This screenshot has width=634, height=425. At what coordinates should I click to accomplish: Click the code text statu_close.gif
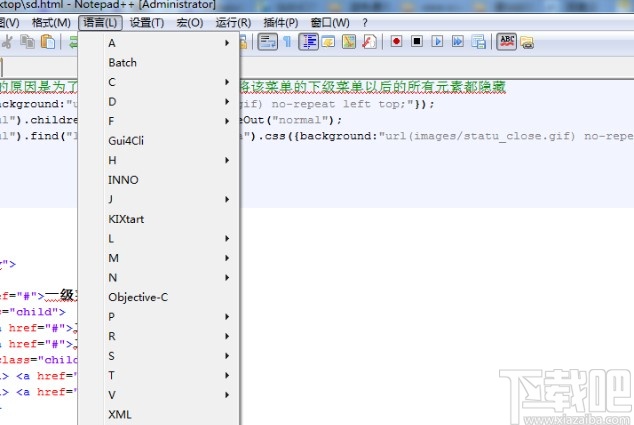(x=519, y=136)
